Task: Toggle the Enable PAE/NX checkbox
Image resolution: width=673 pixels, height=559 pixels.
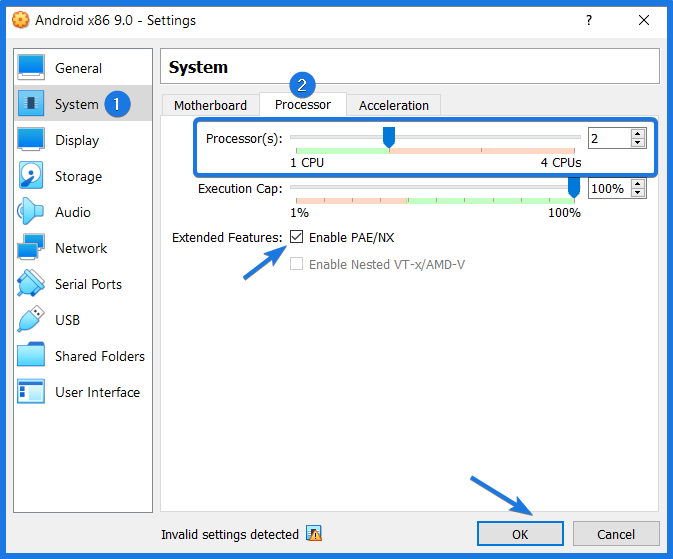Action: (296, 237)
